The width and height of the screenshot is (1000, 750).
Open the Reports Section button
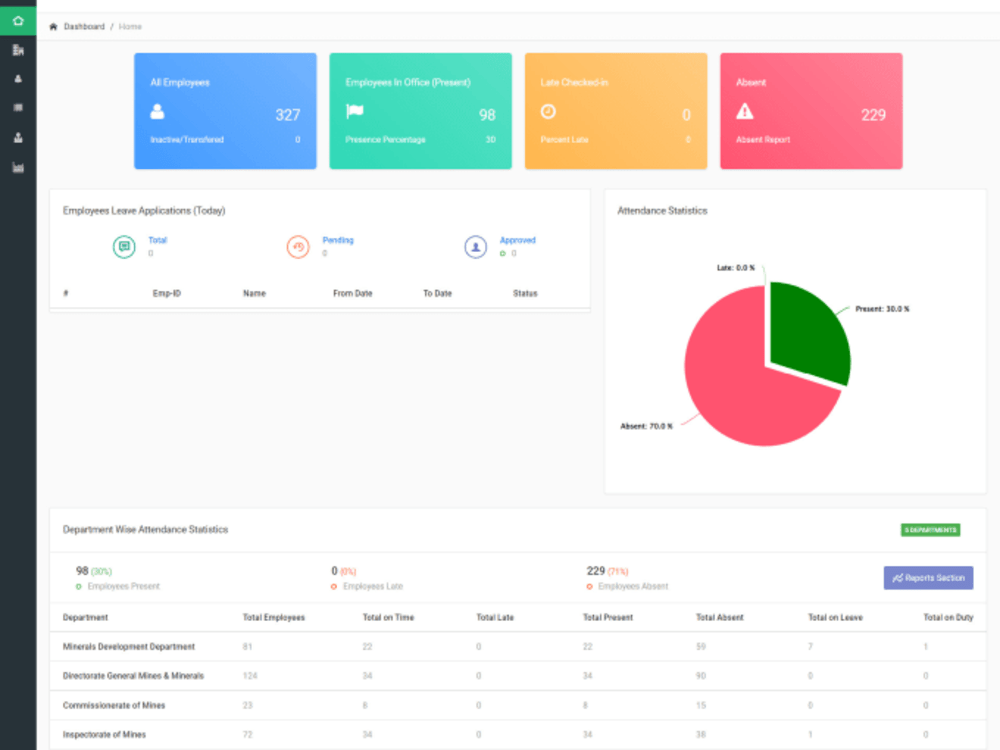point(928,577)
